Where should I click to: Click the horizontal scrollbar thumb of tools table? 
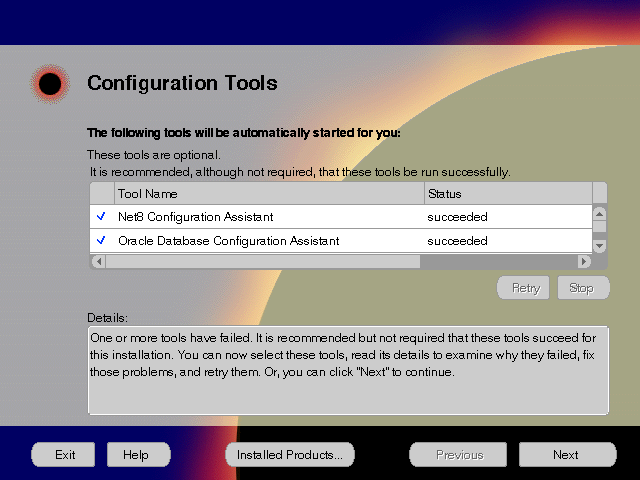pos(263,261)
